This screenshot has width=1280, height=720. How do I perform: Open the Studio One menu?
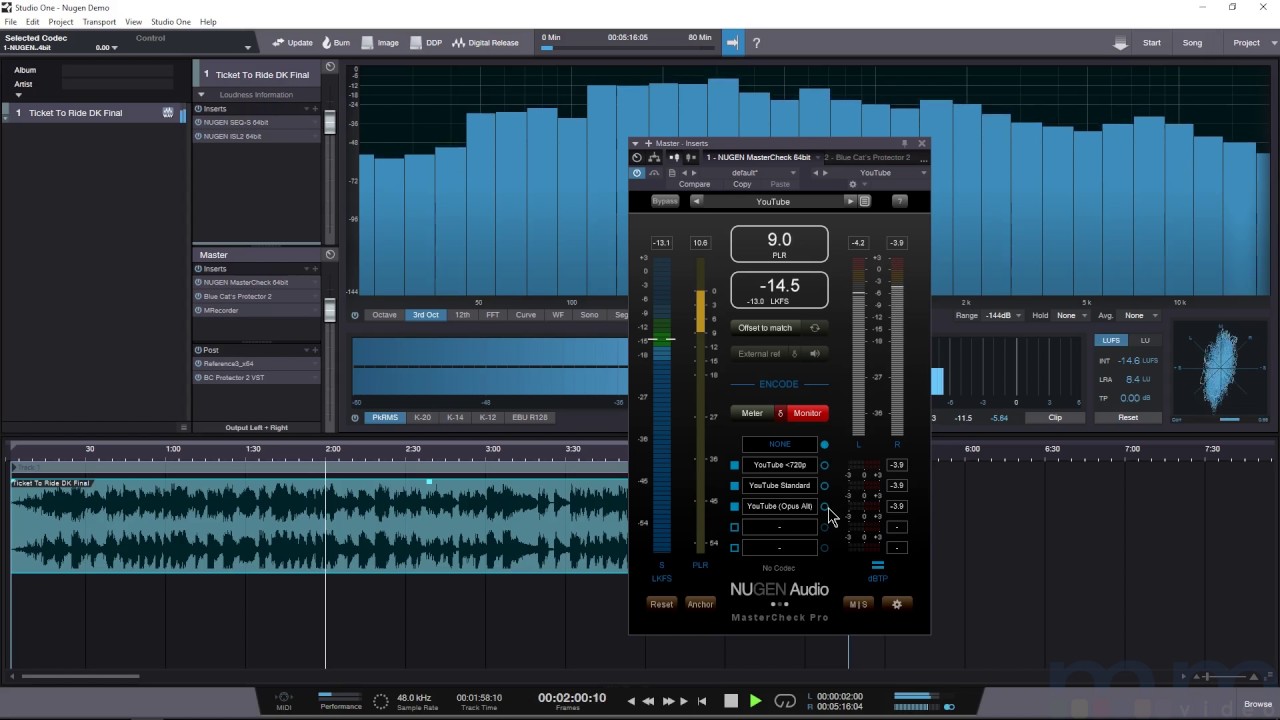[171, 22]
